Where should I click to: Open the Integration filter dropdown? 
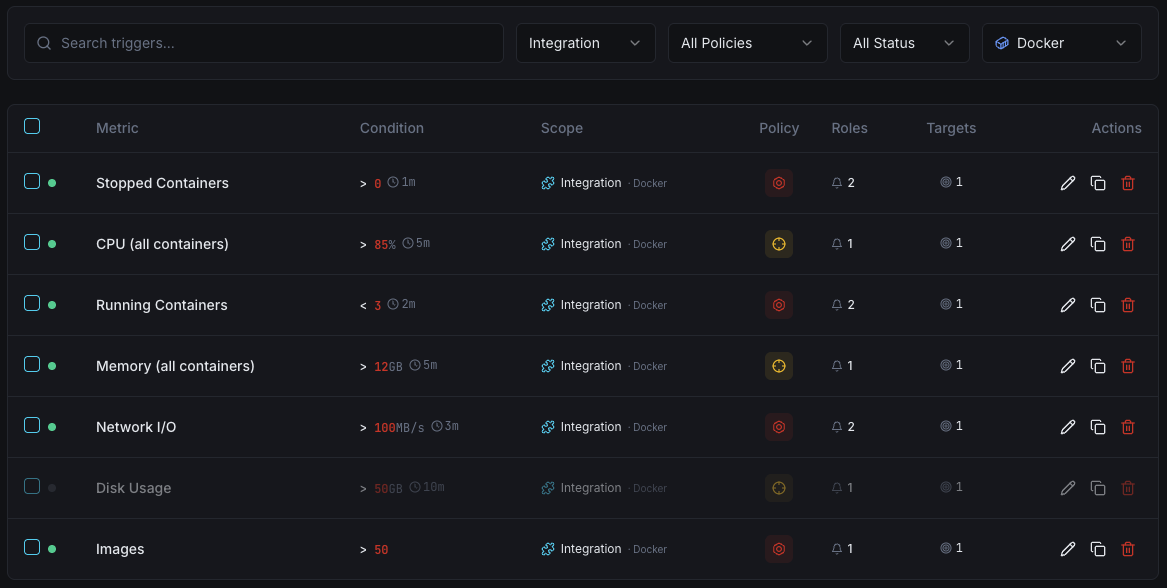click(x=585, y=42)
